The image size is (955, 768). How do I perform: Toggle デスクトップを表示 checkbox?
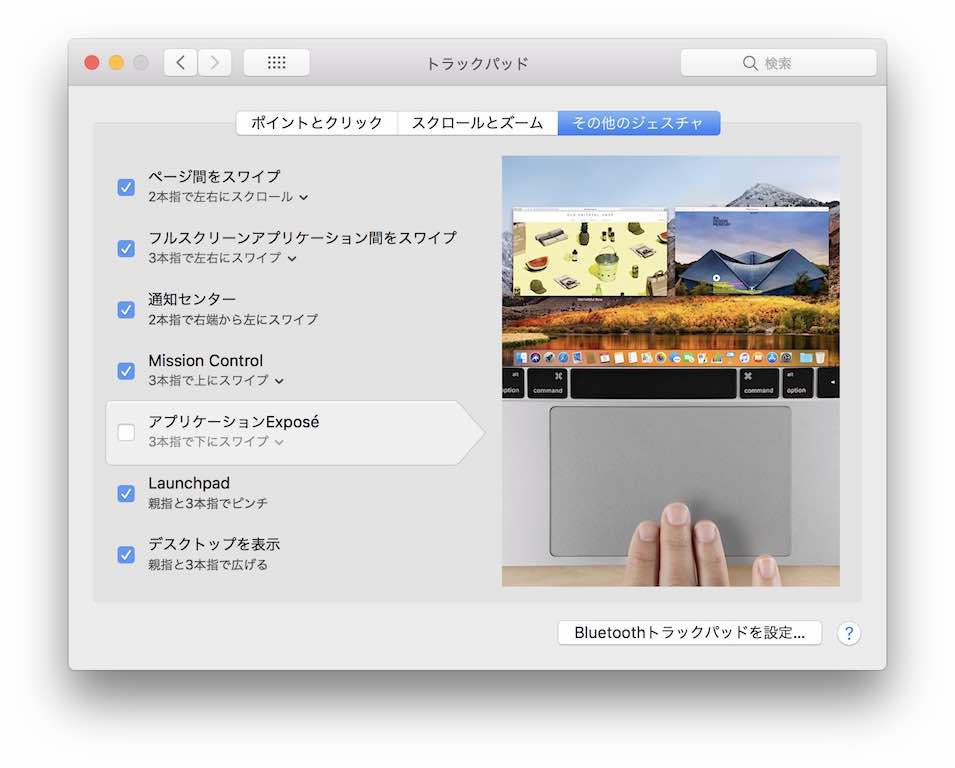[x=126, y=554]
